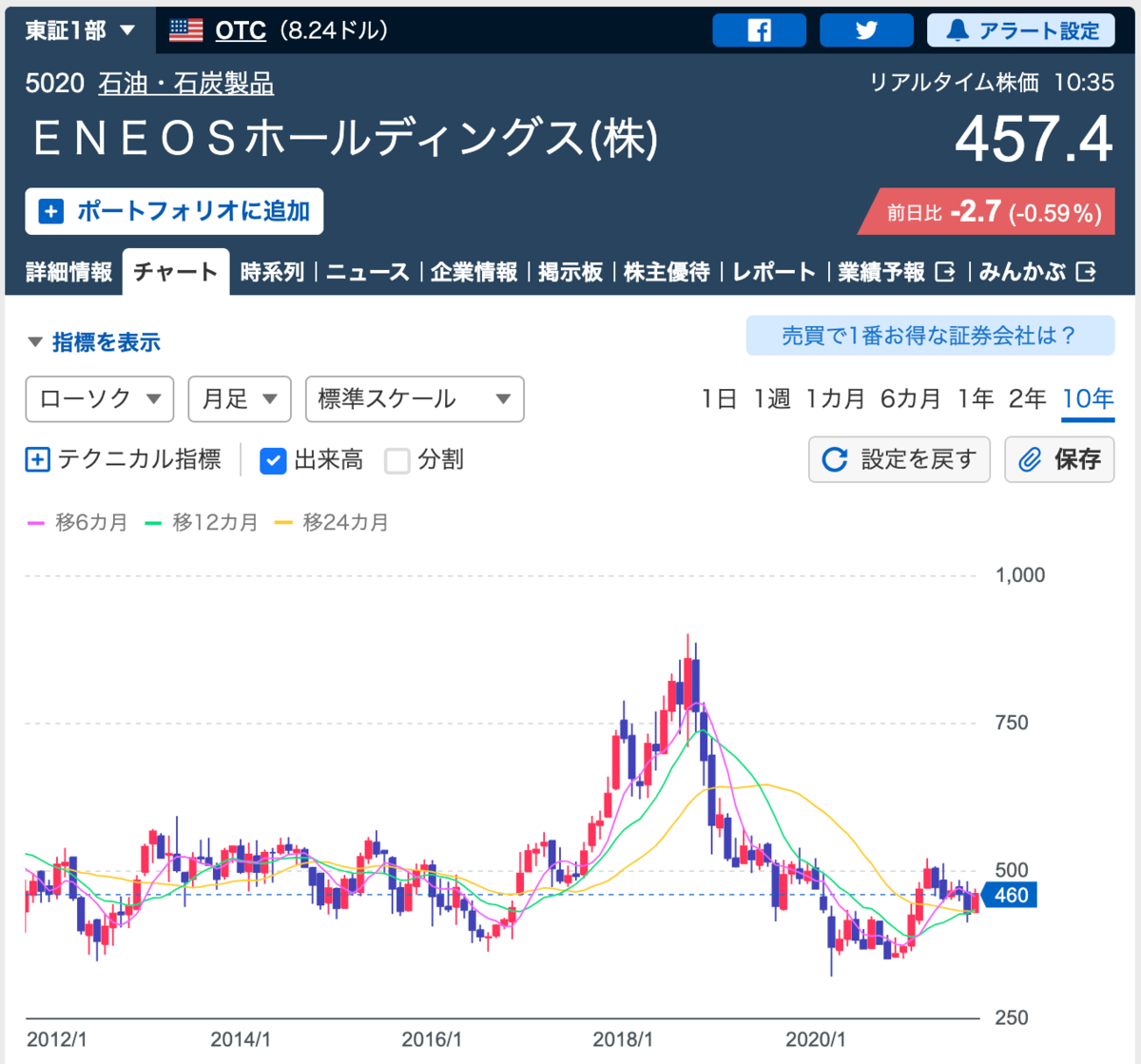Uncheck the 出来高 volume checkbox
The height and width of the screenshot is (1064, 1141).
click(x=273, y=461)
